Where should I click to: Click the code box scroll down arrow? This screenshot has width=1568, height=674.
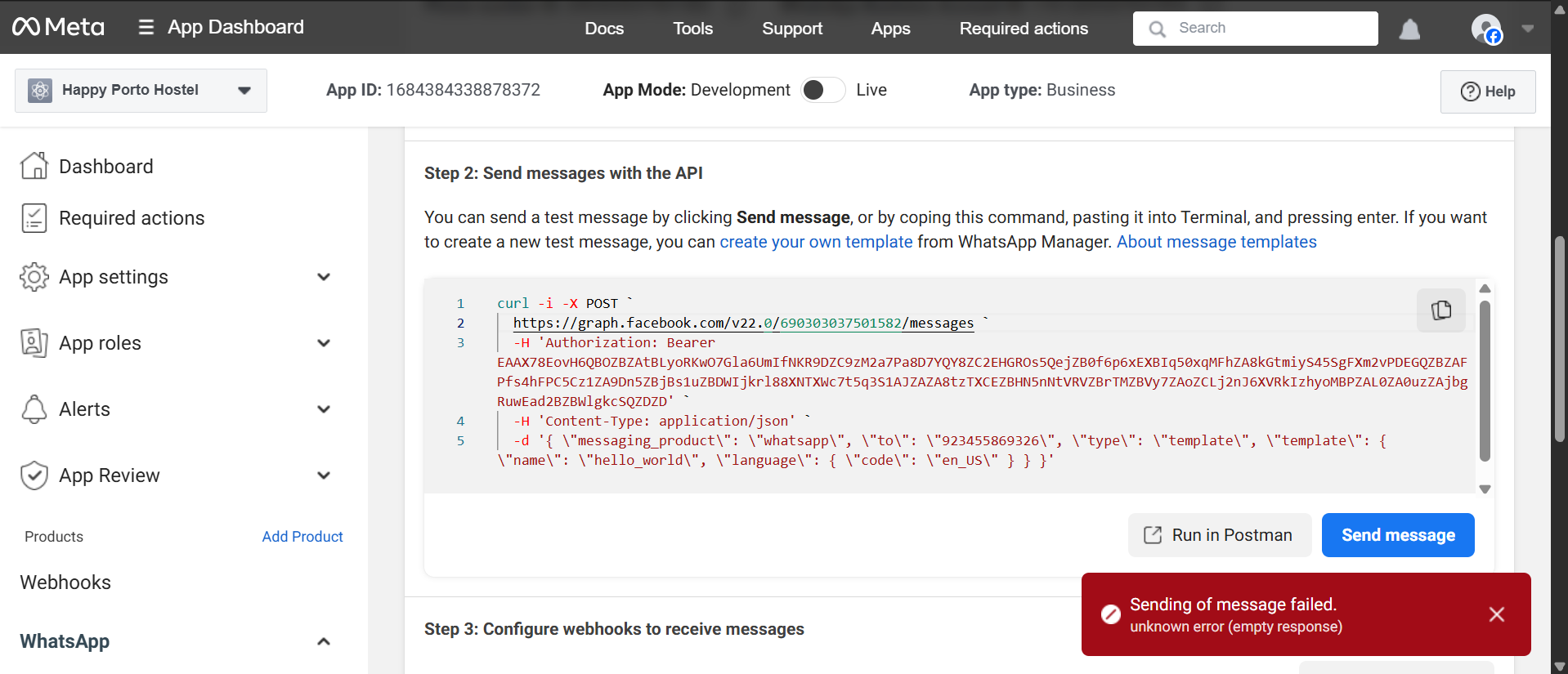click(1485, 489)
